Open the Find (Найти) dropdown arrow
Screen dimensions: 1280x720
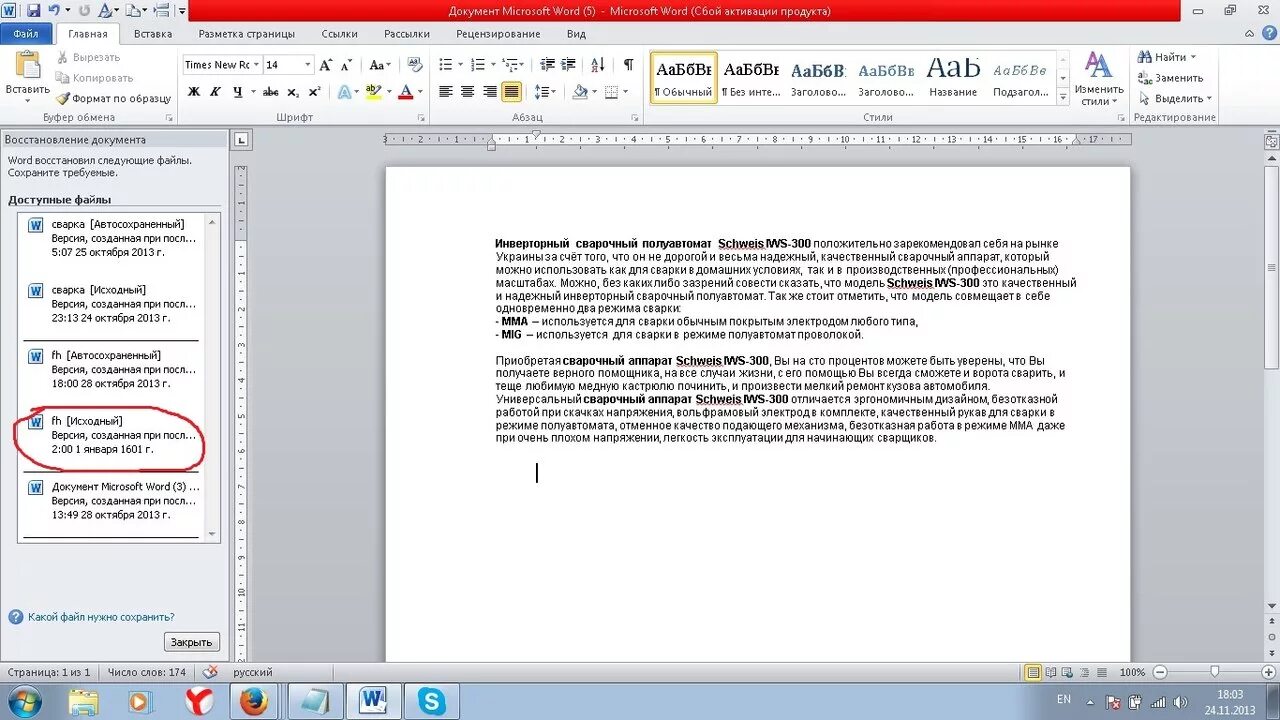[1193, 57]
